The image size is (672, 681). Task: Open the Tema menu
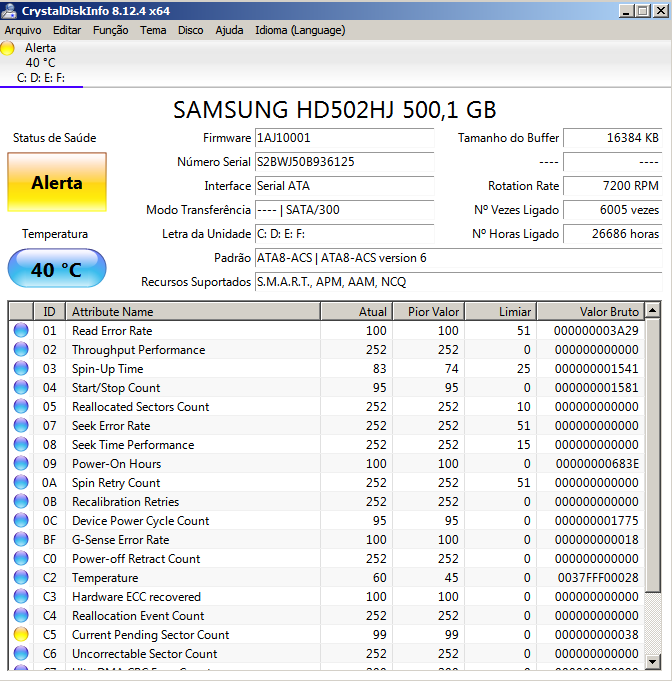pyautogui.click(x=153, y=30)
